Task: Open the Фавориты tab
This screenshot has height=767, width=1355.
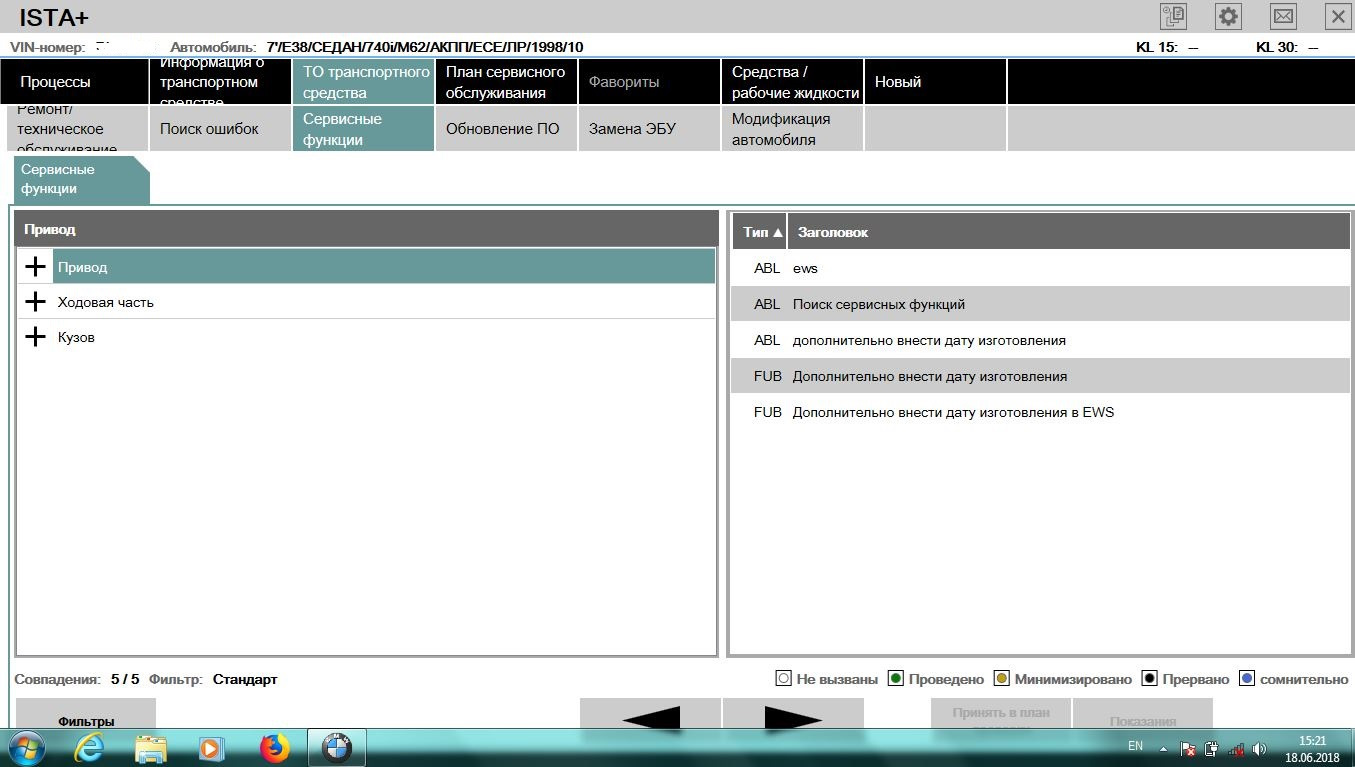Action: point(649,82)
